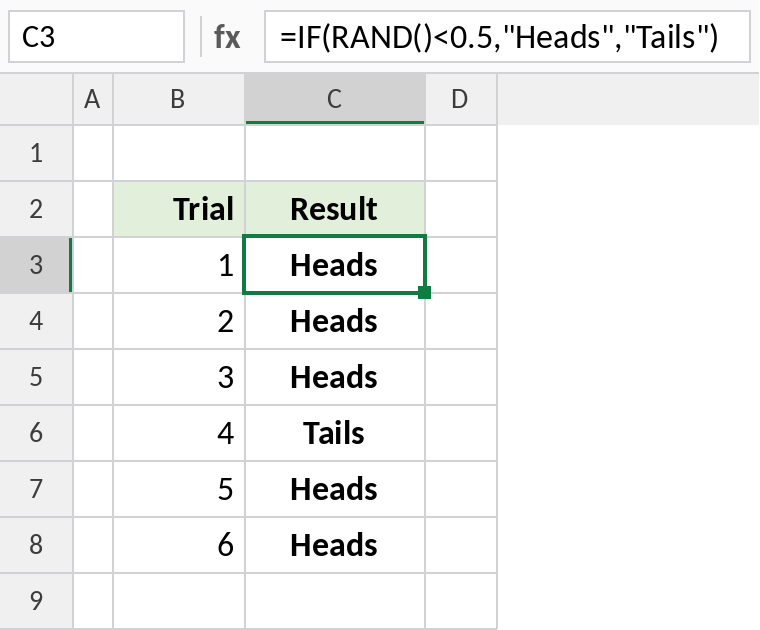Viewport: 760px width, 630px height.
Task: Select column C header
Action: (335, 99)
